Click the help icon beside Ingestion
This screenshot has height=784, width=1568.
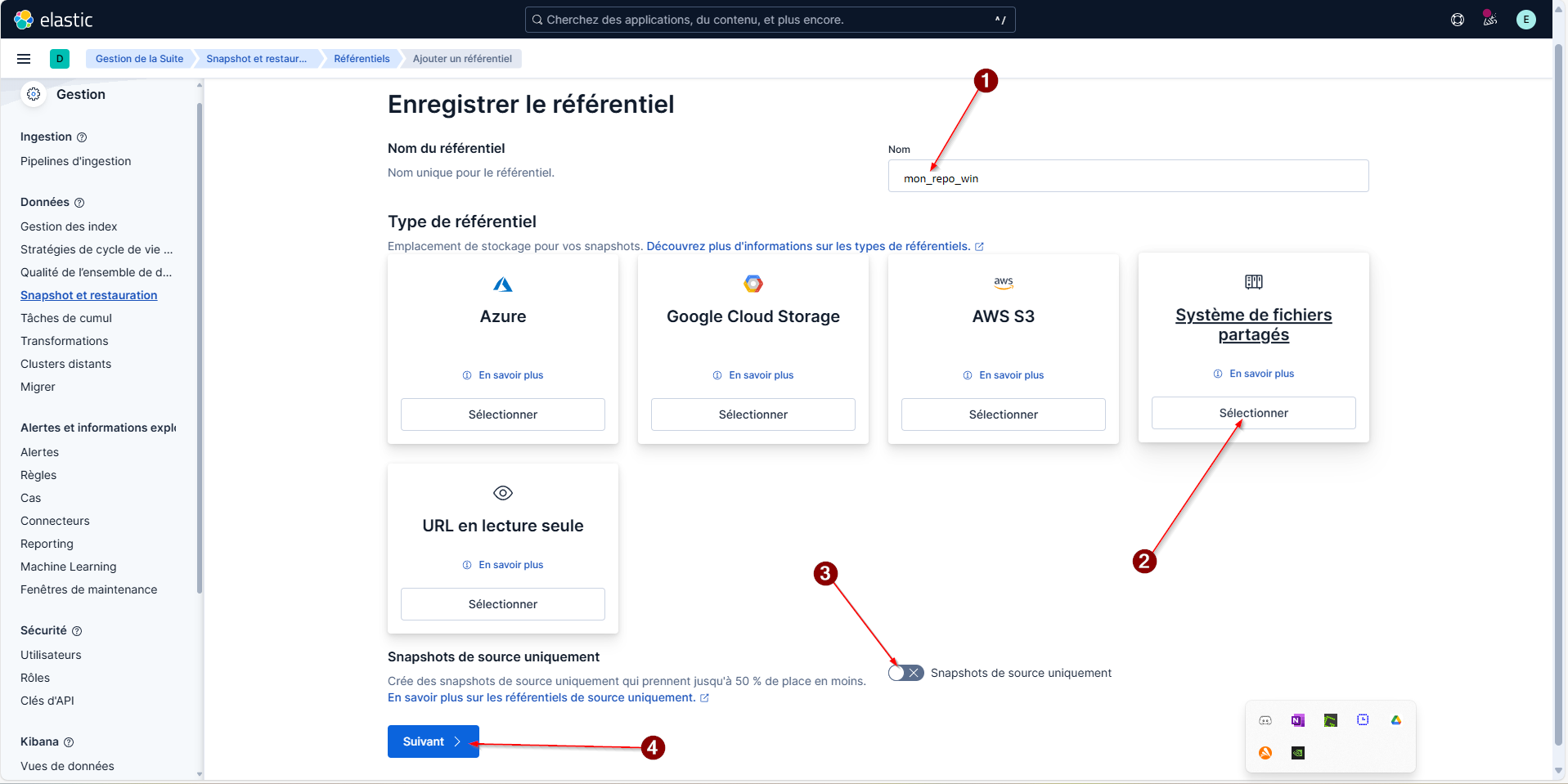coord(82,137)
